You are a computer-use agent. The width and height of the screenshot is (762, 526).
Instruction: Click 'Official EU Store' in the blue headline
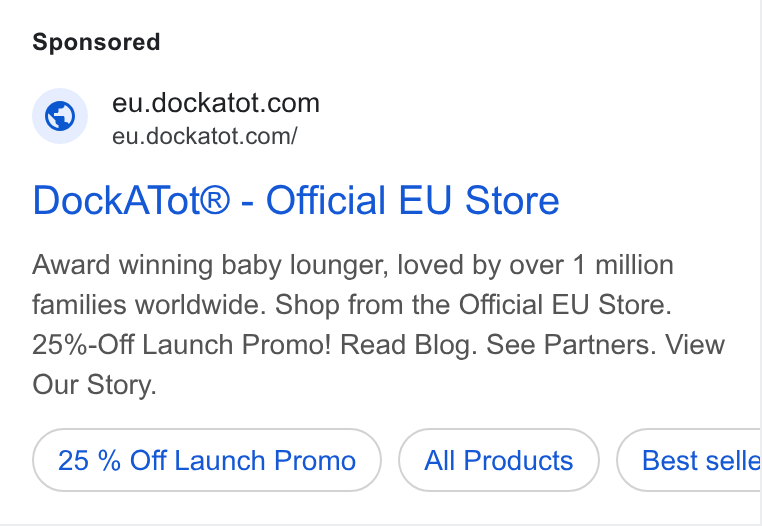pos(413,200)
